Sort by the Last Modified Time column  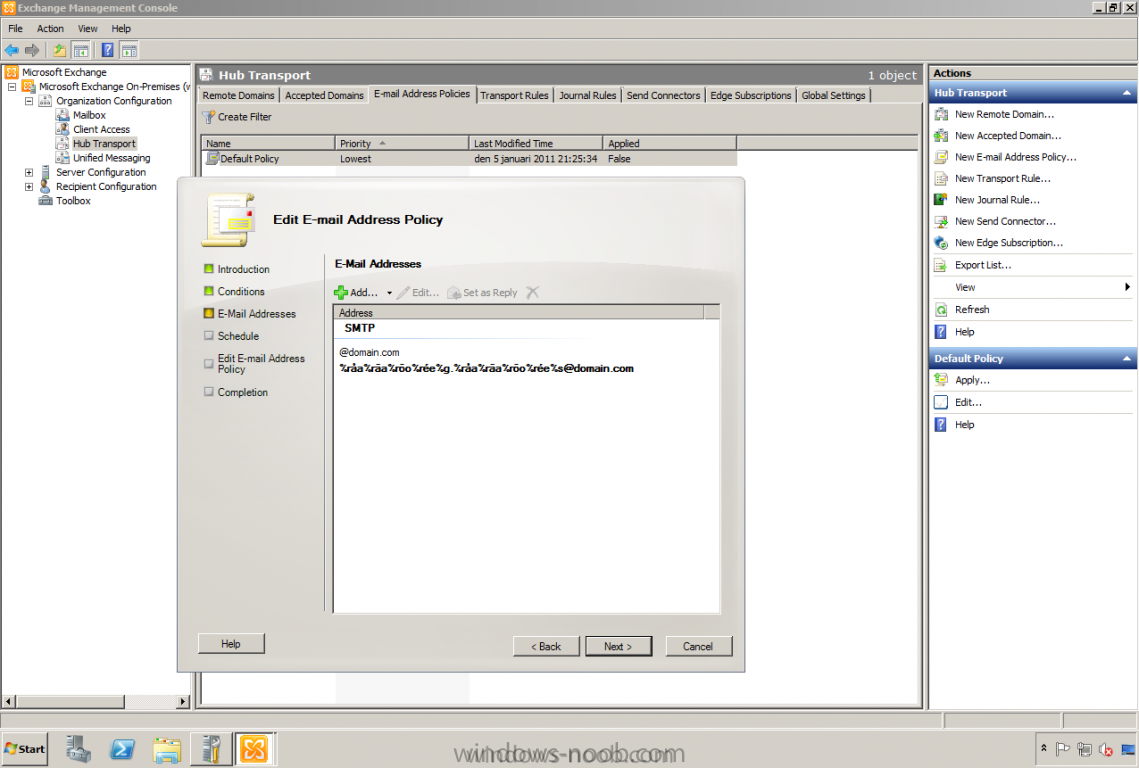click(535, 143)
